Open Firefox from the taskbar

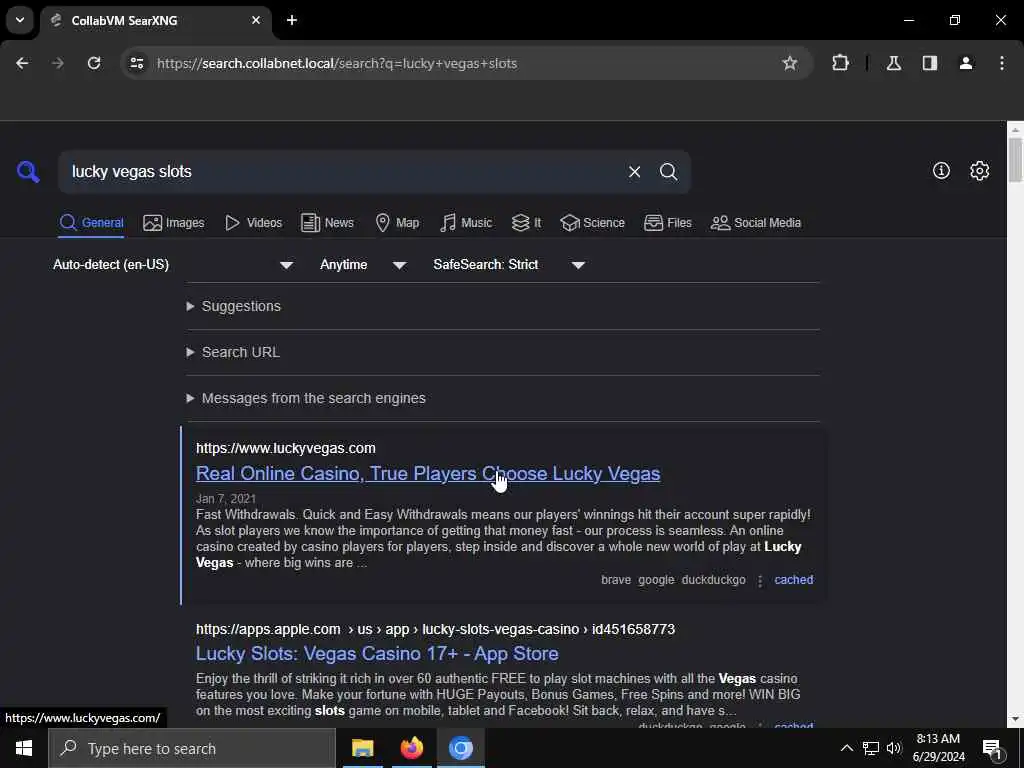[411, 748]
